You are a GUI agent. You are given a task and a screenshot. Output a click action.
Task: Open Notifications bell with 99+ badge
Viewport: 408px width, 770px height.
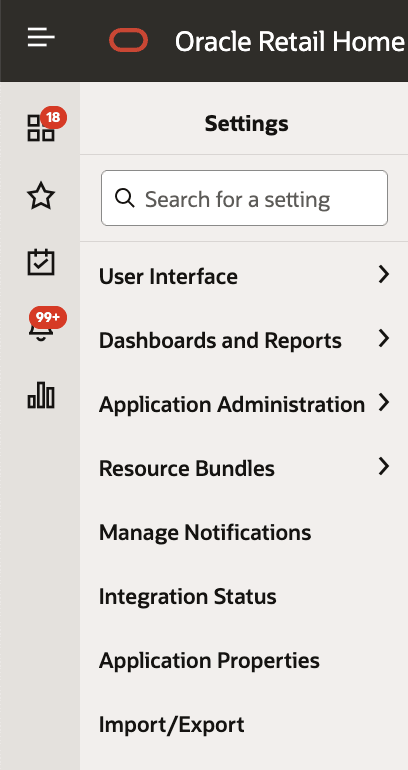[41, 328]
